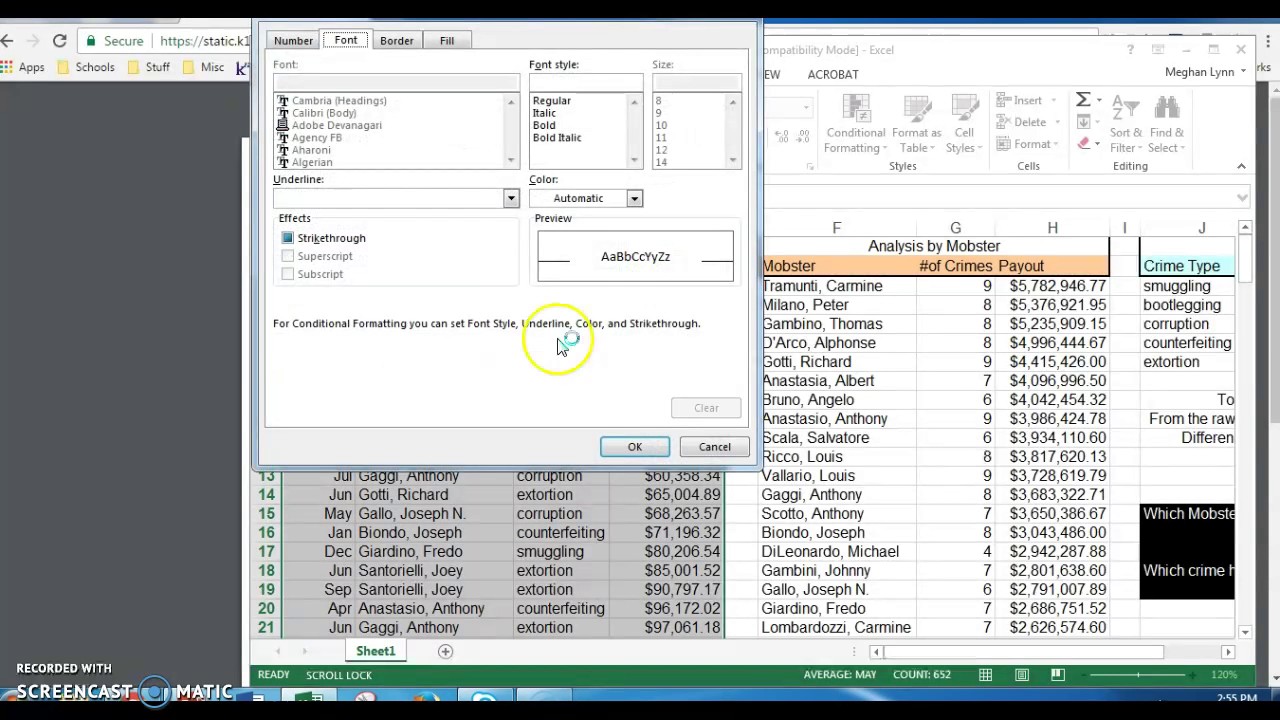Choose Bold Italic in the Font style list
The width and height of the screenshot is (1280, 720).
[557, 137]
